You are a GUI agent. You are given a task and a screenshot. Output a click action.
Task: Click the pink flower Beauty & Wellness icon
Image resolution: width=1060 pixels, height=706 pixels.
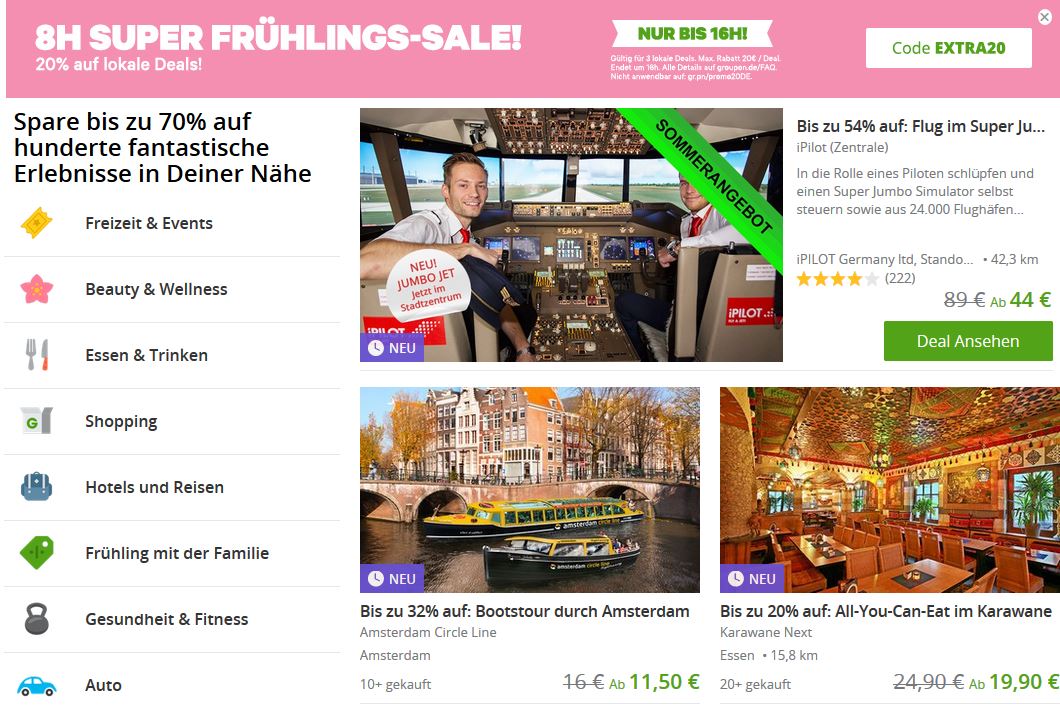37,289
